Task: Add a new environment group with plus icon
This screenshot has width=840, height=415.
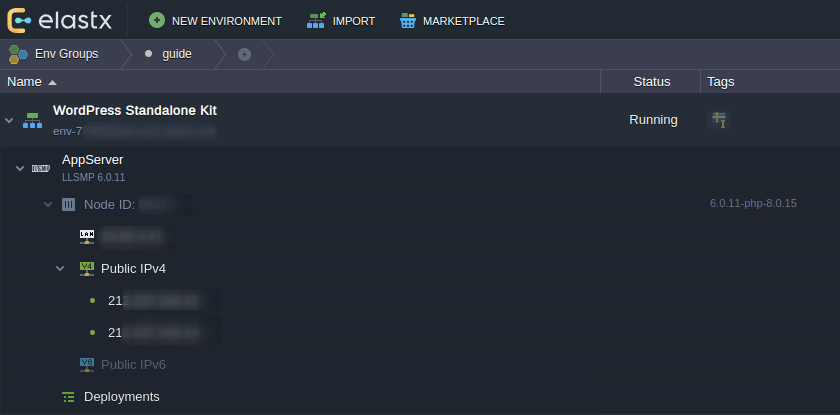Action: (x=244, y=54)
